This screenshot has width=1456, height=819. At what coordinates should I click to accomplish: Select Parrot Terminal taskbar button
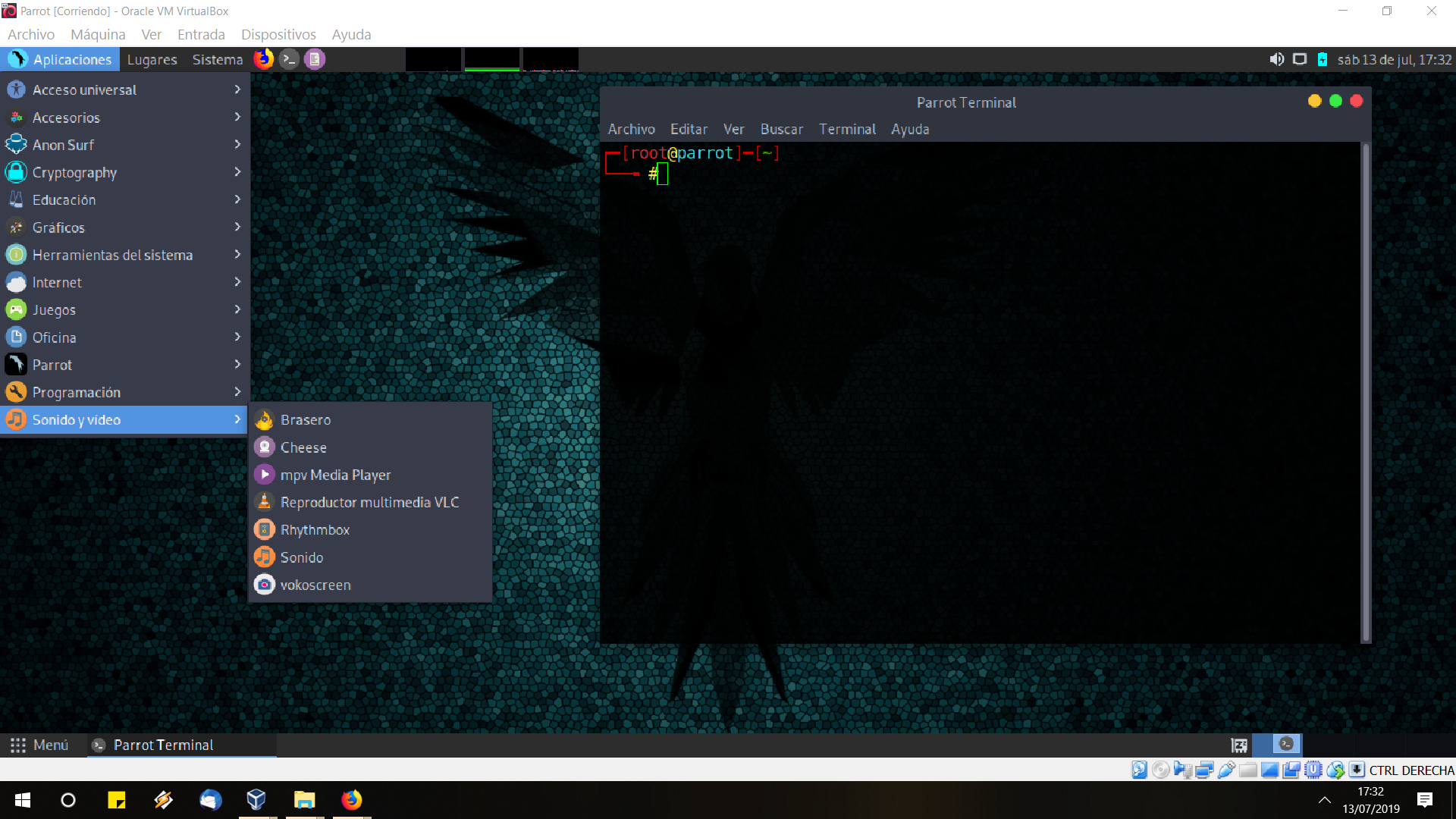tap(182, 745)
